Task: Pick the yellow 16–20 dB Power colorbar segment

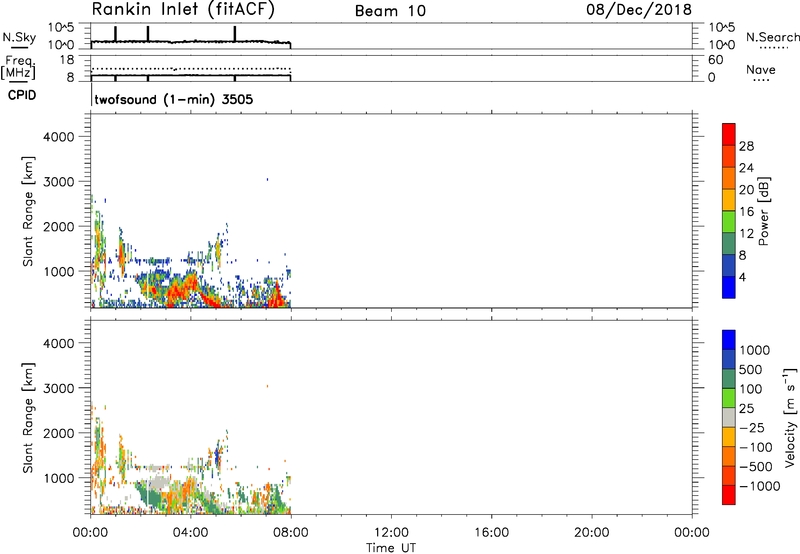Action: tap(729, 200)
